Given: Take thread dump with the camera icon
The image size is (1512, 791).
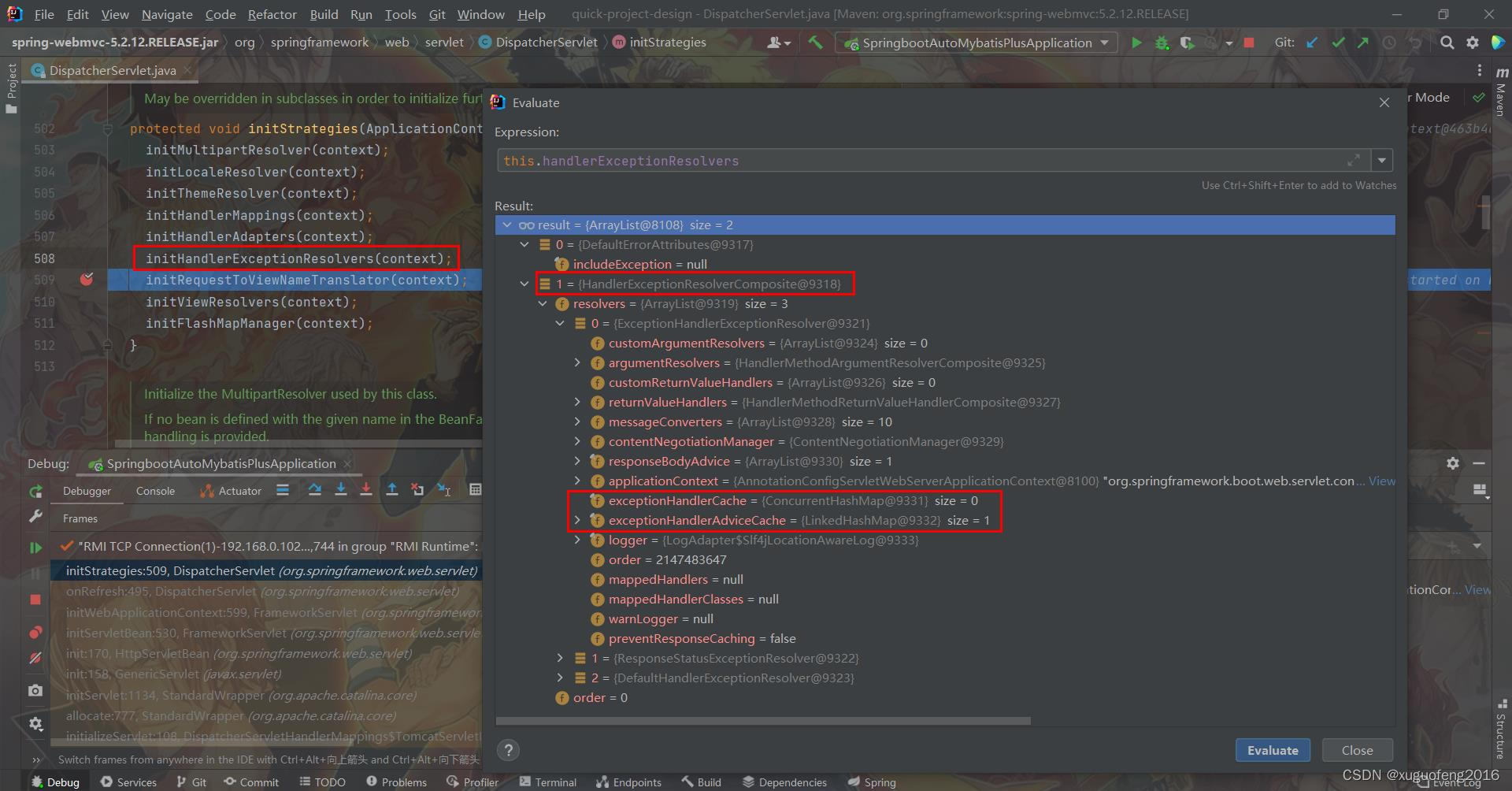Looking at the screenshot, I should tap(35, 690).
